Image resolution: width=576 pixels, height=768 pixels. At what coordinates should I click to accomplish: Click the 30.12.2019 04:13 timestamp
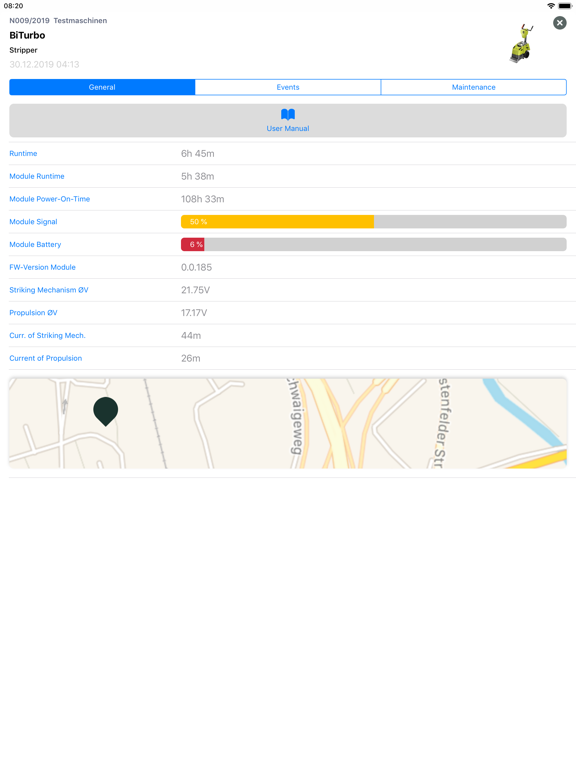click(44, 64)
